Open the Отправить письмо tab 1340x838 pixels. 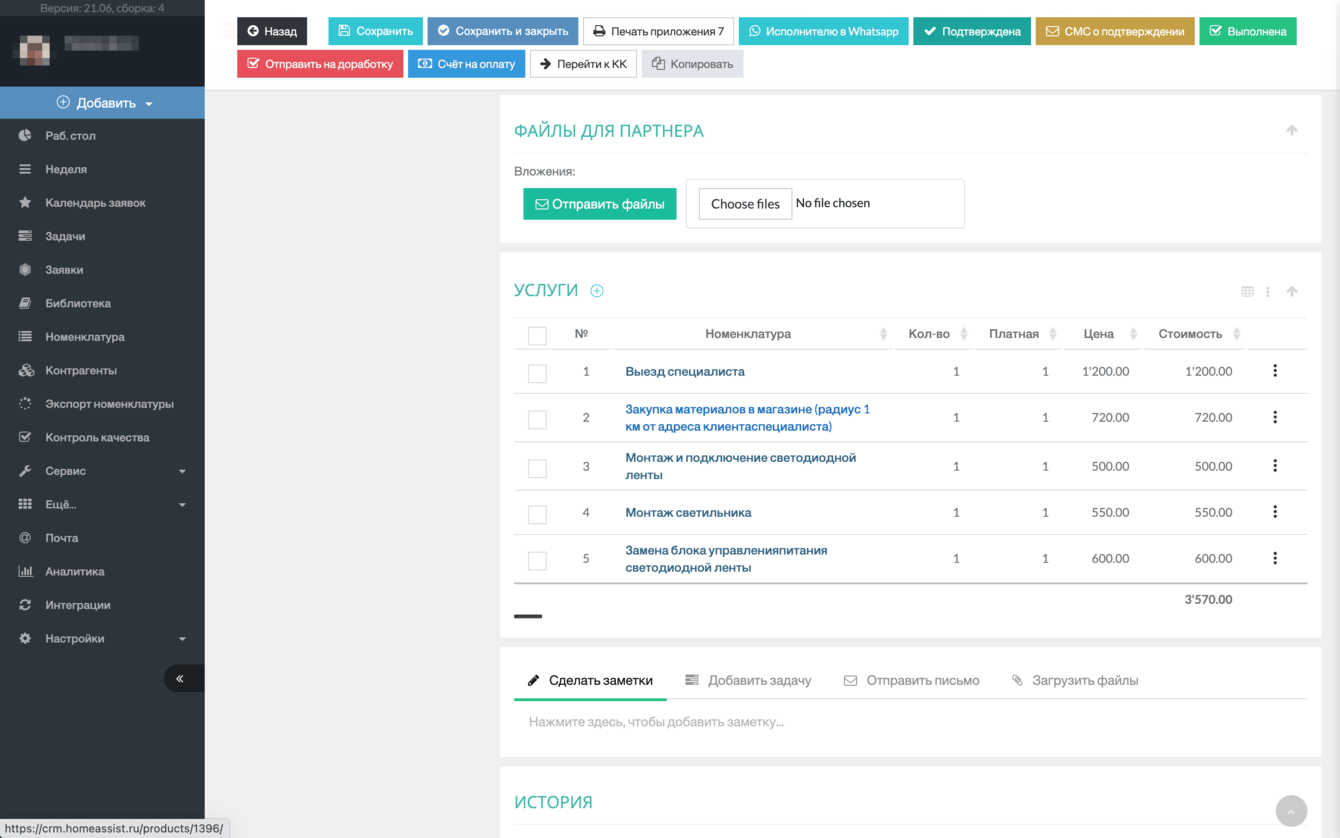(x=911, y=680)
